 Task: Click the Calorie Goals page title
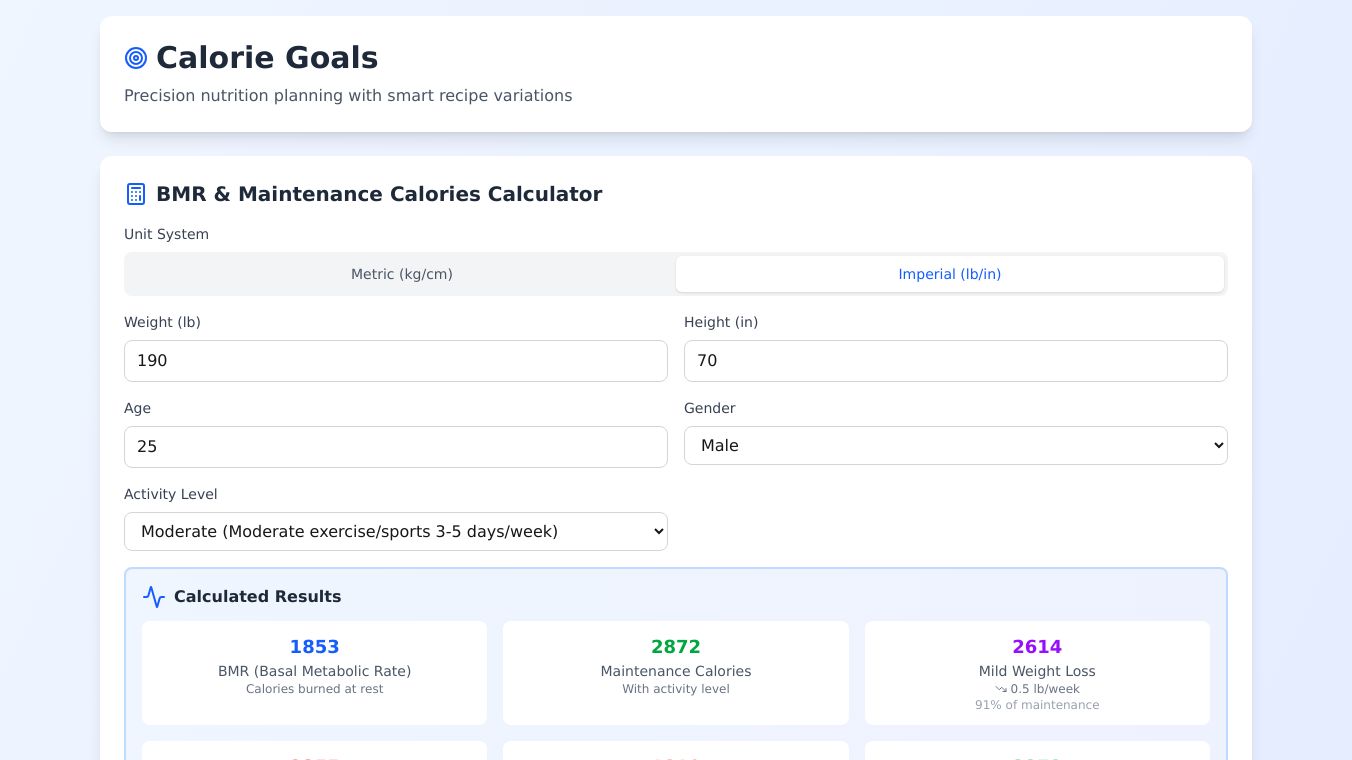point(267,58)
